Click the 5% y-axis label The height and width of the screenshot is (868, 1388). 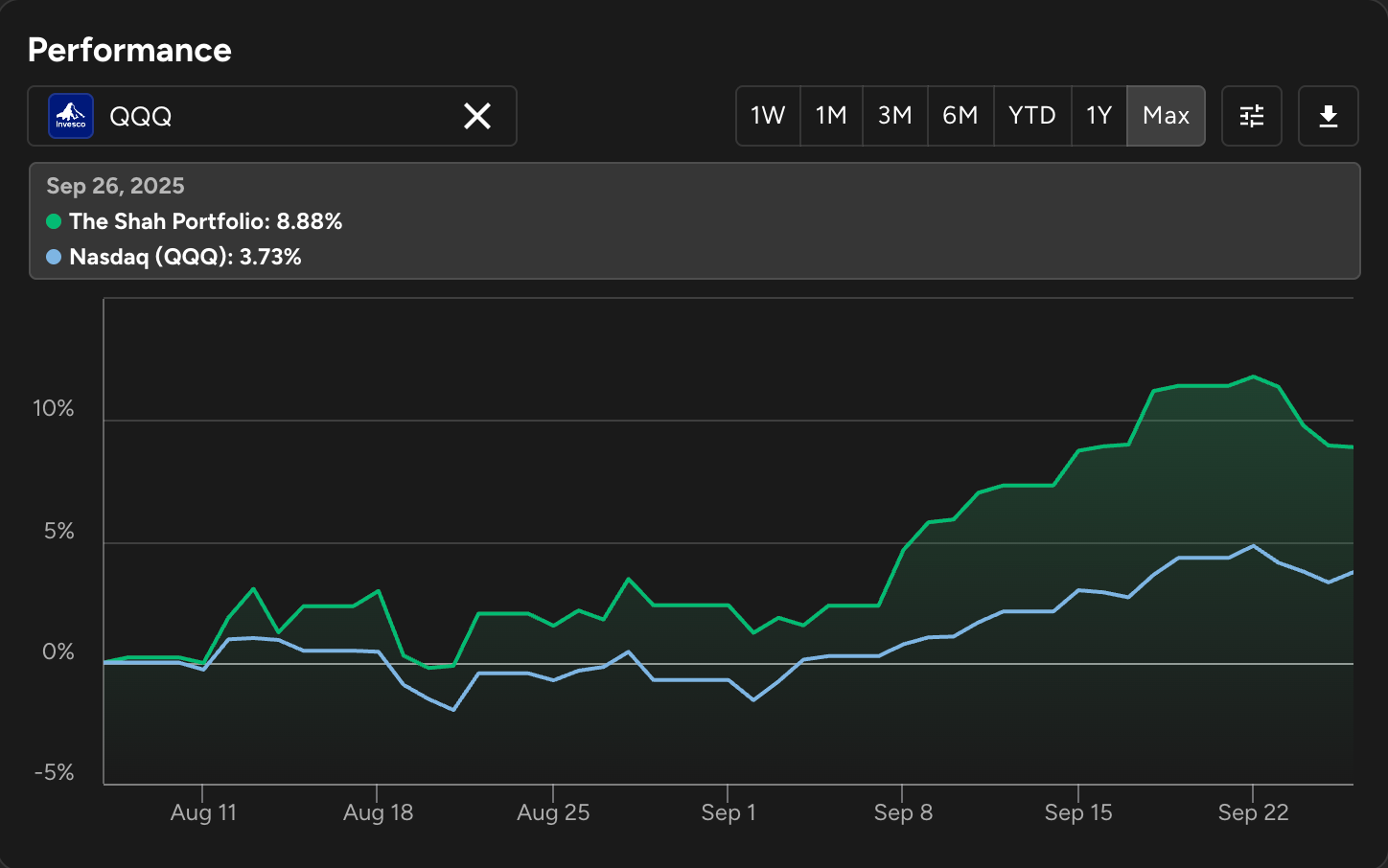[59, 531]
